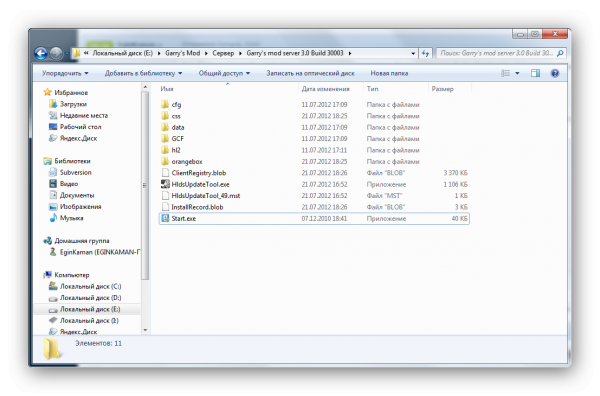Sort by the Размер column header

[450, 89]
